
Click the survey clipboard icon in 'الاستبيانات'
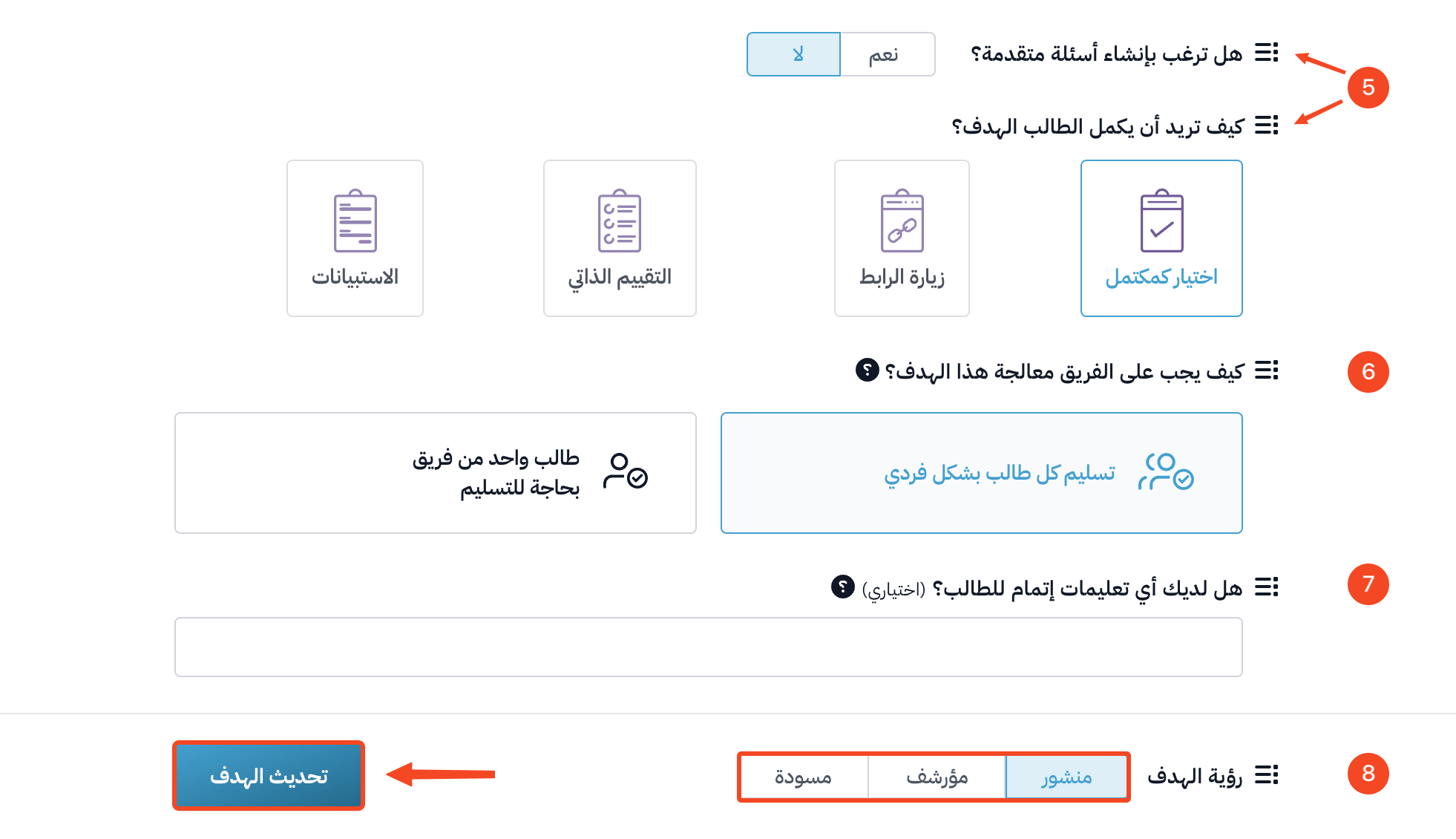pos(355,221)
